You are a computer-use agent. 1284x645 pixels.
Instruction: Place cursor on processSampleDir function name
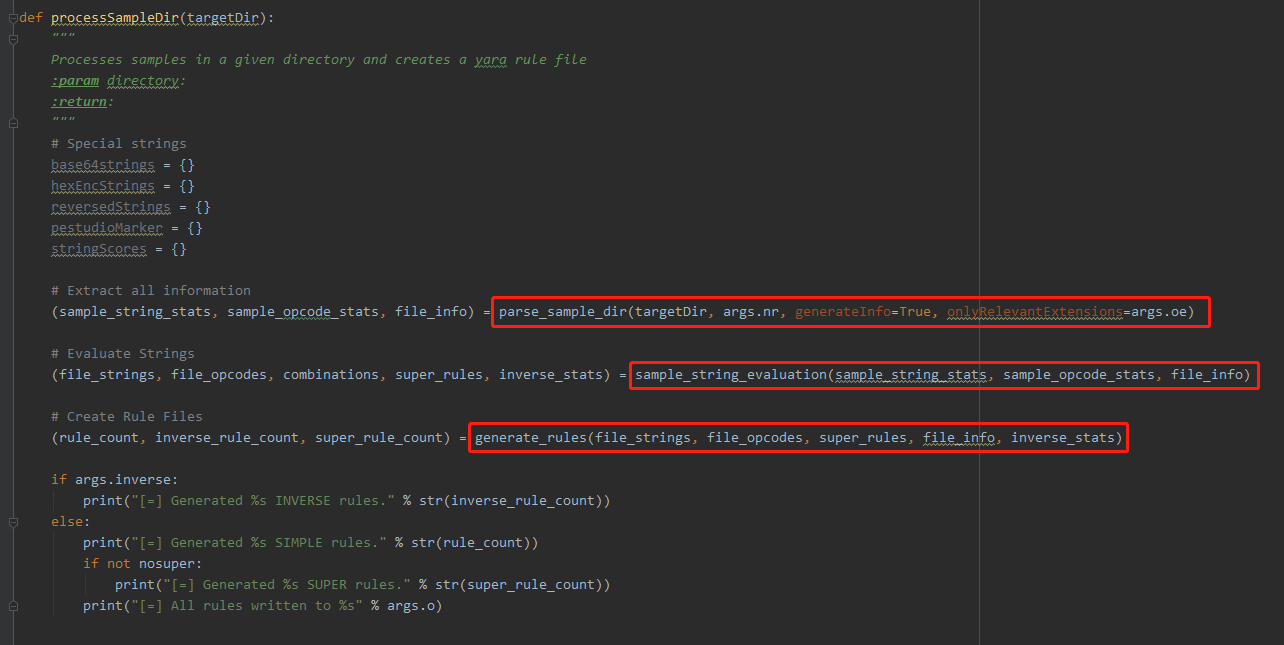pyautogui.click(x=115, y=18)
